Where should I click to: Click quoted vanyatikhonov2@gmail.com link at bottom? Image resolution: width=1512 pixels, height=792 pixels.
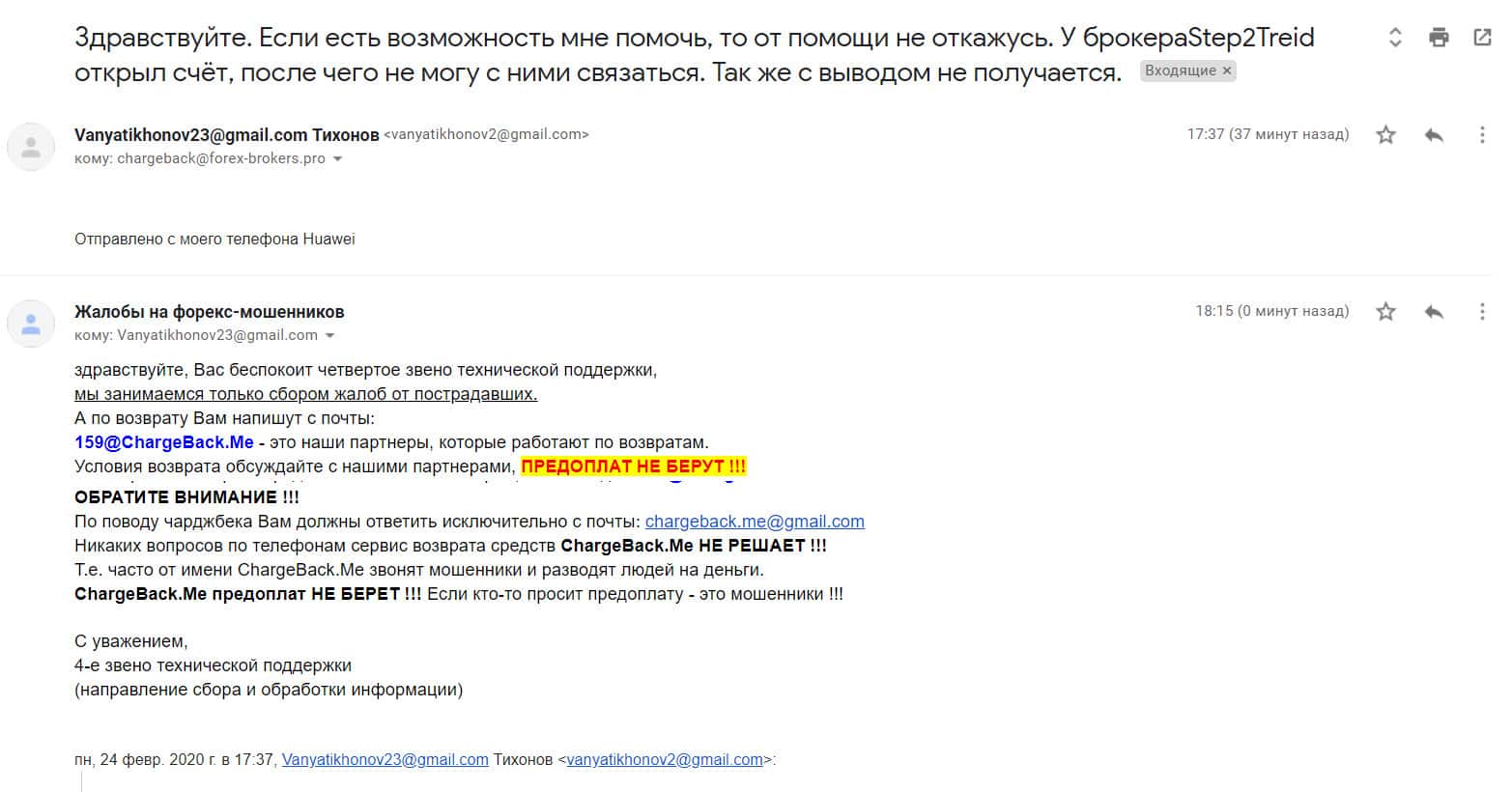665,760
